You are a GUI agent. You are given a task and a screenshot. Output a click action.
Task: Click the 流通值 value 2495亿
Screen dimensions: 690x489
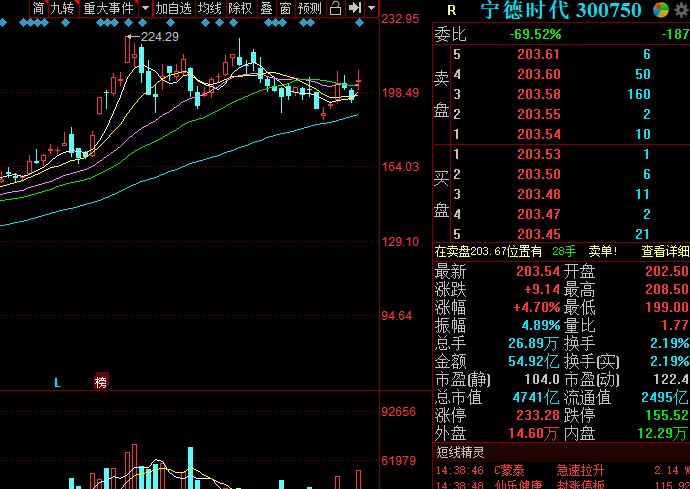click(665, 397)
